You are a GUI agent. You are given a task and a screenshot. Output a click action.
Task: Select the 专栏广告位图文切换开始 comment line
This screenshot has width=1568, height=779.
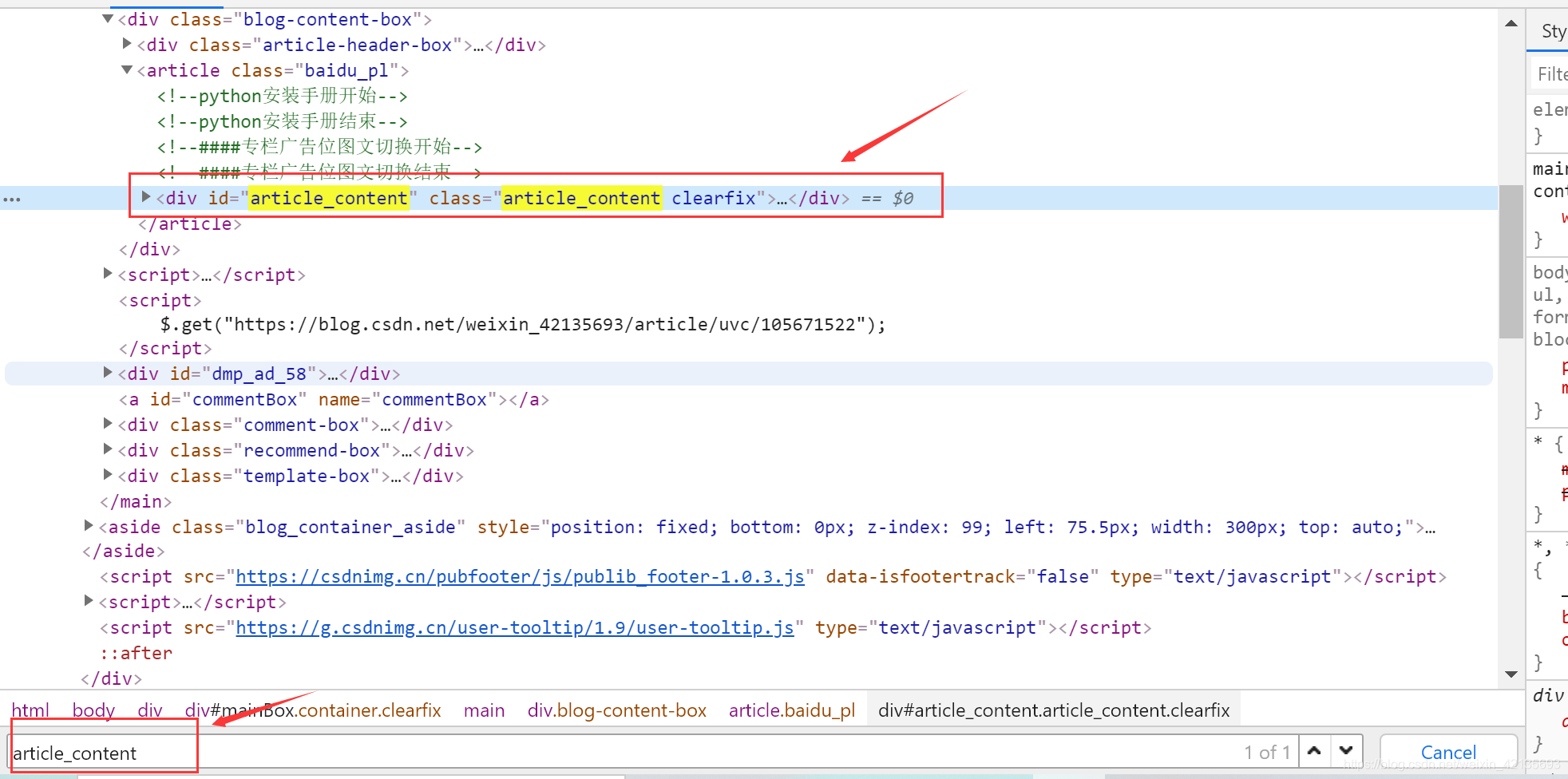coord(319,147)
